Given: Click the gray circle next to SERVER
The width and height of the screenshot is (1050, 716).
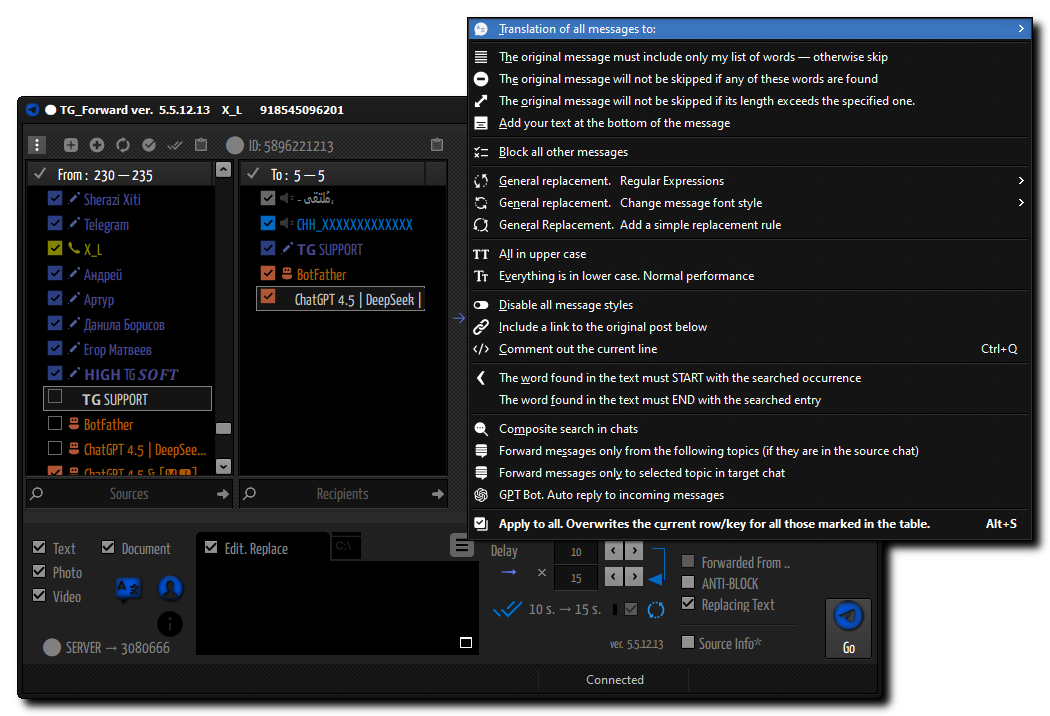Looking at the screenshot, I should coord(52,647).
